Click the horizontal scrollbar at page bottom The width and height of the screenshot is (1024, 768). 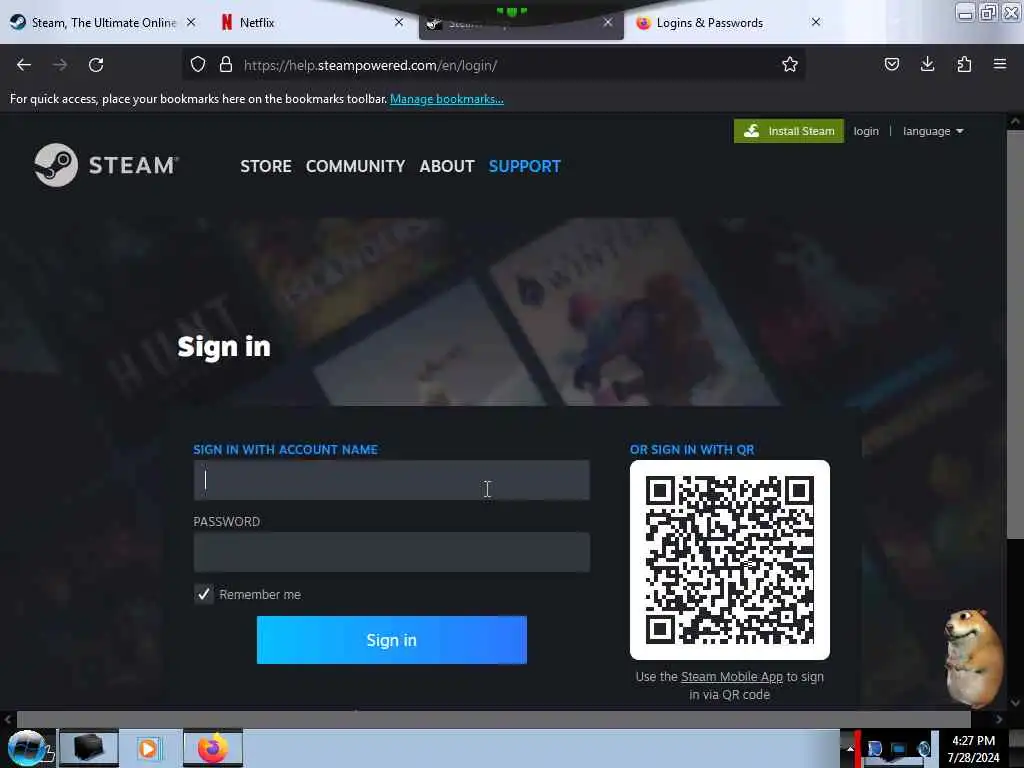[493, 719]
